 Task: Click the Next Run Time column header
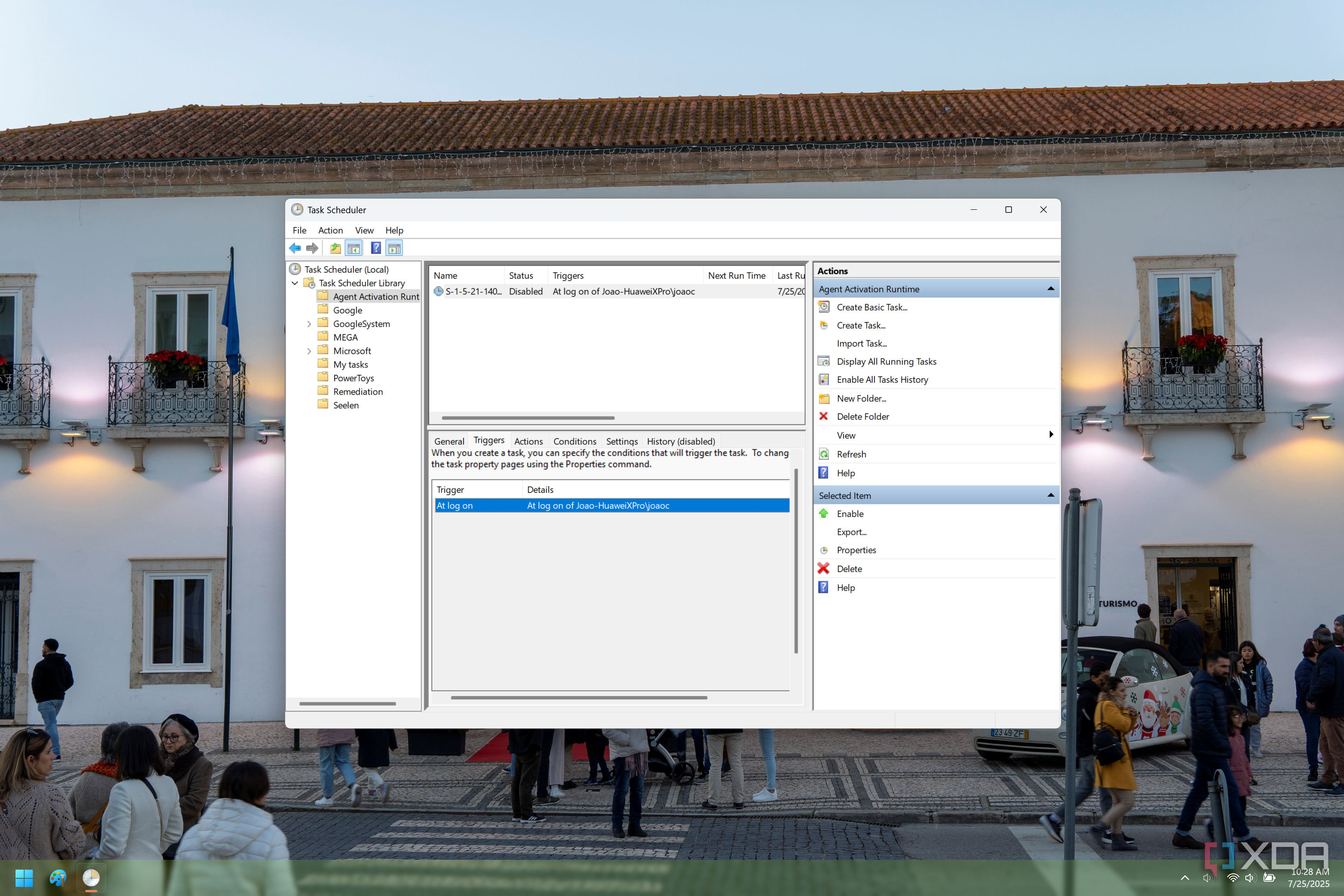point(737,275)
